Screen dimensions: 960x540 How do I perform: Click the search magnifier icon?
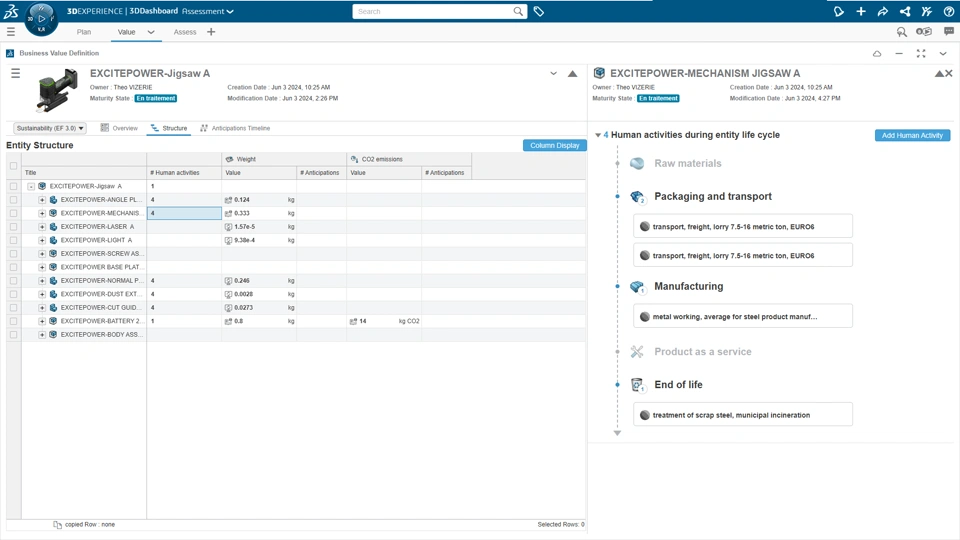[x=518, y=11]
